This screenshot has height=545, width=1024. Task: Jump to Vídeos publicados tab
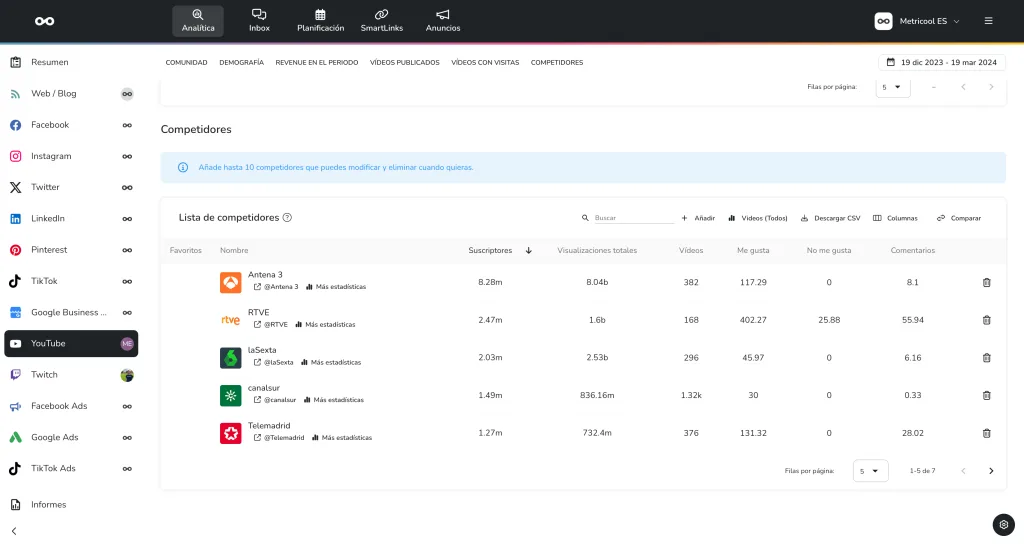pyautogui.click(x=404, y=63)
